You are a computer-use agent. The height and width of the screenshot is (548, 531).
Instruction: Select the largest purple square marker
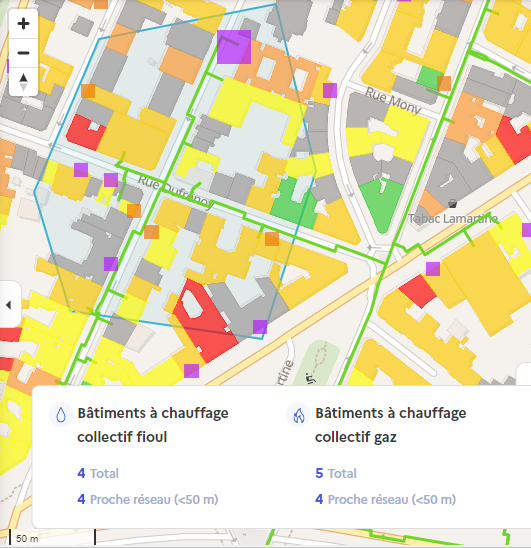(x=234, y=47)
